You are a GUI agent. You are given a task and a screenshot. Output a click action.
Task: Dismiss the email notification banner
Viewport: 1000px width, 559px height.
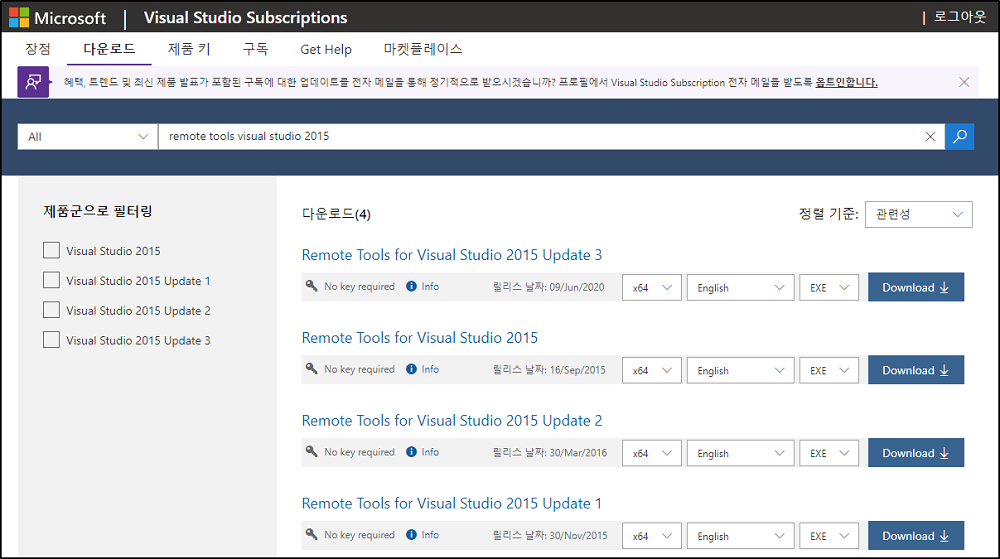coord(964,82)
